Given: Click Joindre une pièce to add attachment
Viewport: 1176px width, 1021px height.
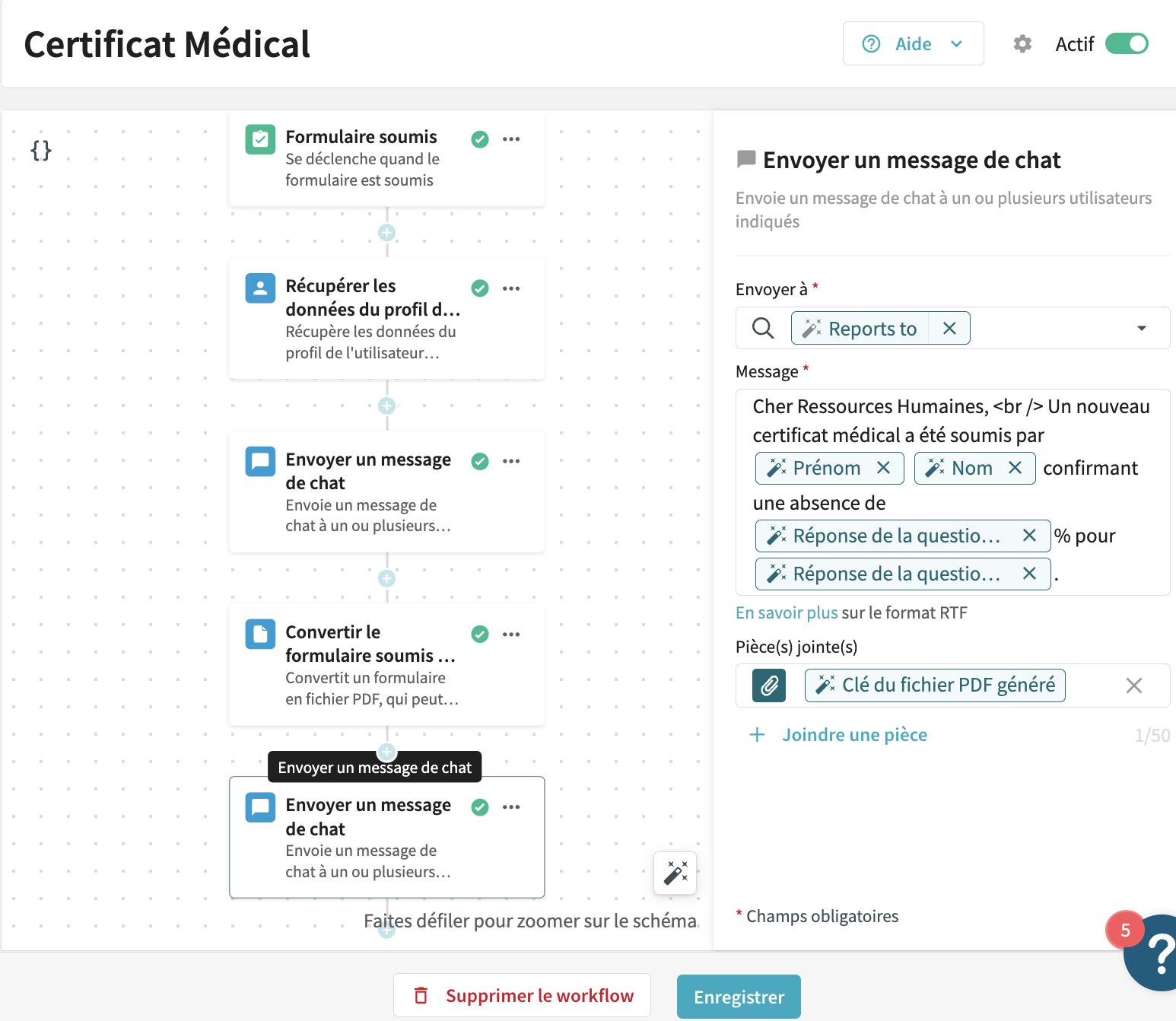Looking at the screenshot, I should (x=854, y=735).
